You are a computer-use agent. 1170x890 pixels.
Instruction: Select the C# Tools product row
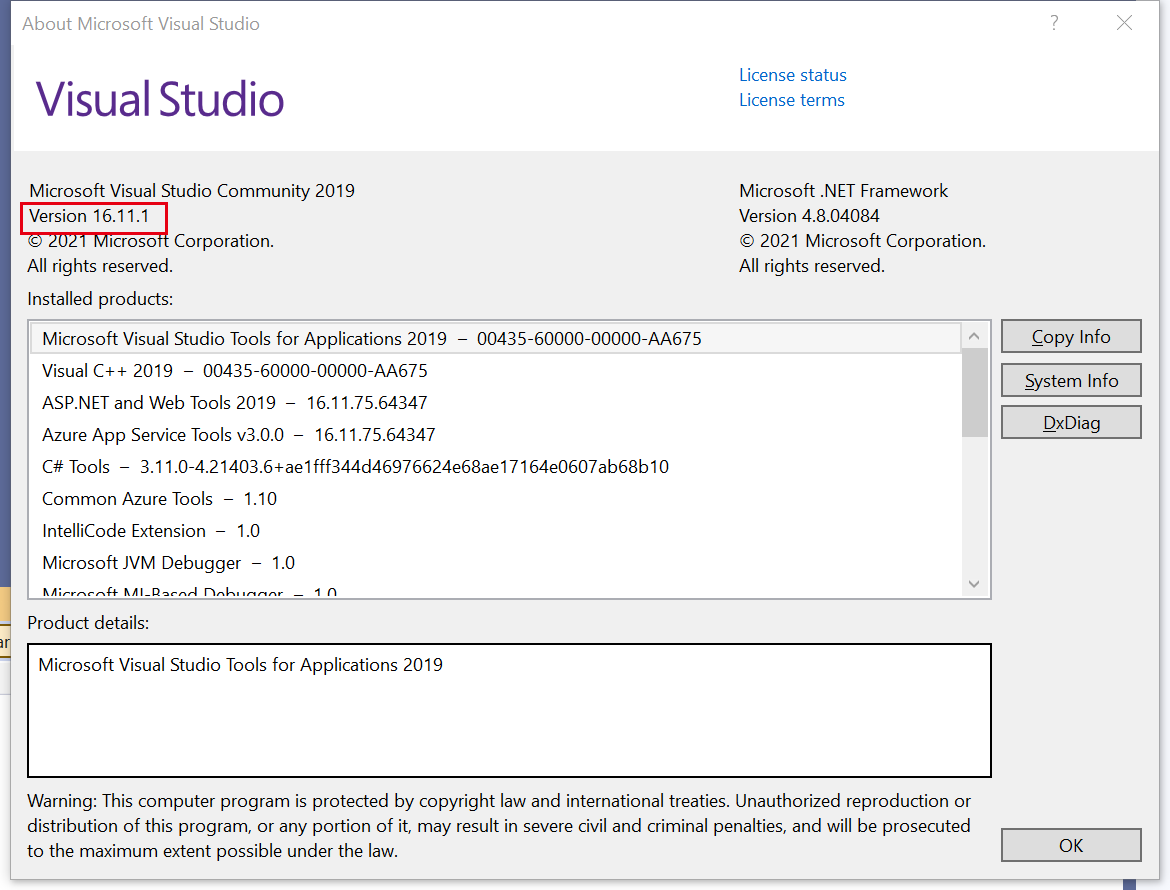click(495, 467)
